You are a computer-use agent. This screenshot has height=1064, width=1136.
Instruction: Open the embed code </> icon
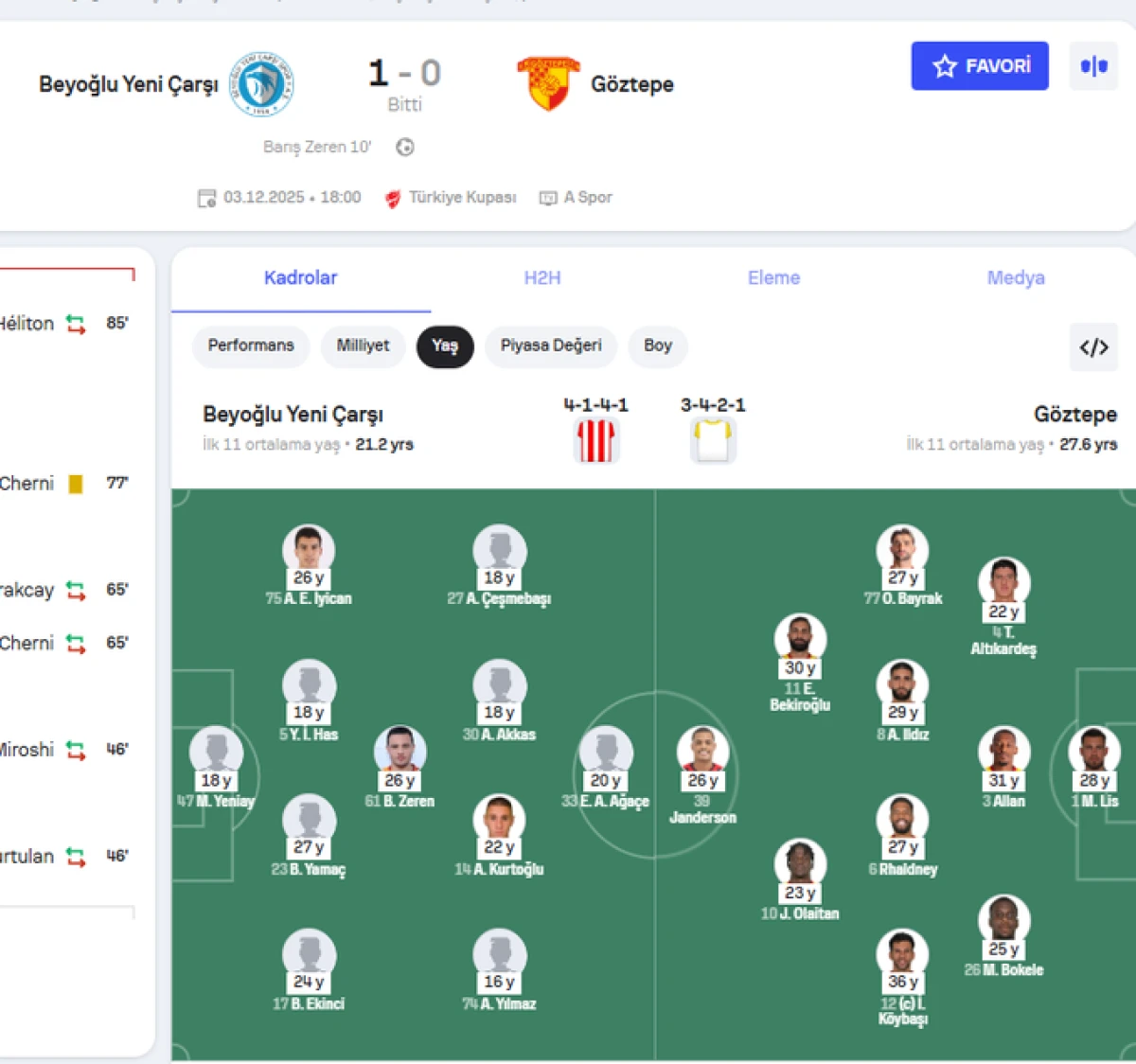(x=1093, y=347)
